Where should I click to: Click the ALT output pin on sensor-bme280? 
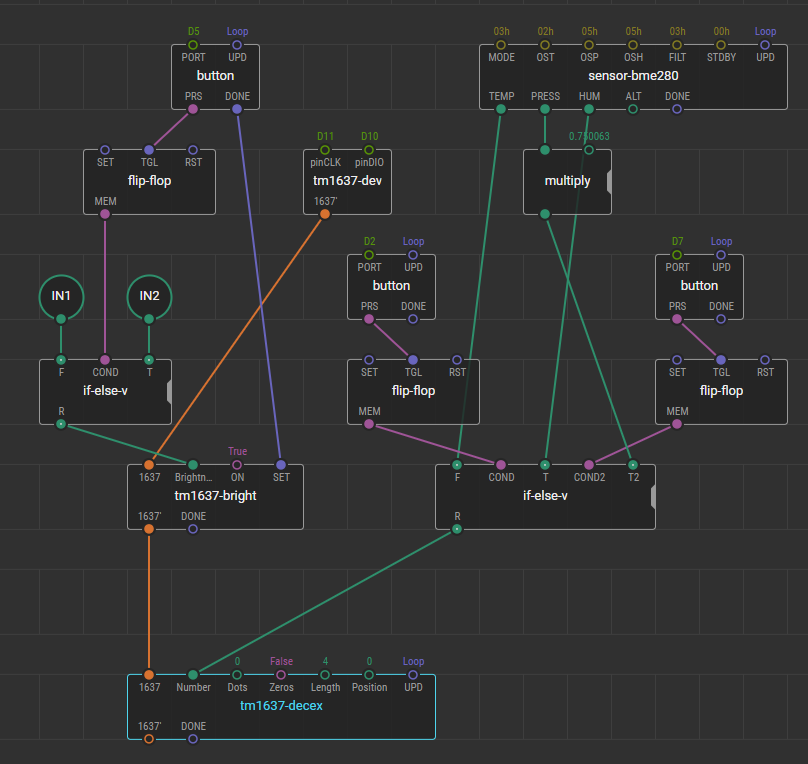click(x=633, y=109)
